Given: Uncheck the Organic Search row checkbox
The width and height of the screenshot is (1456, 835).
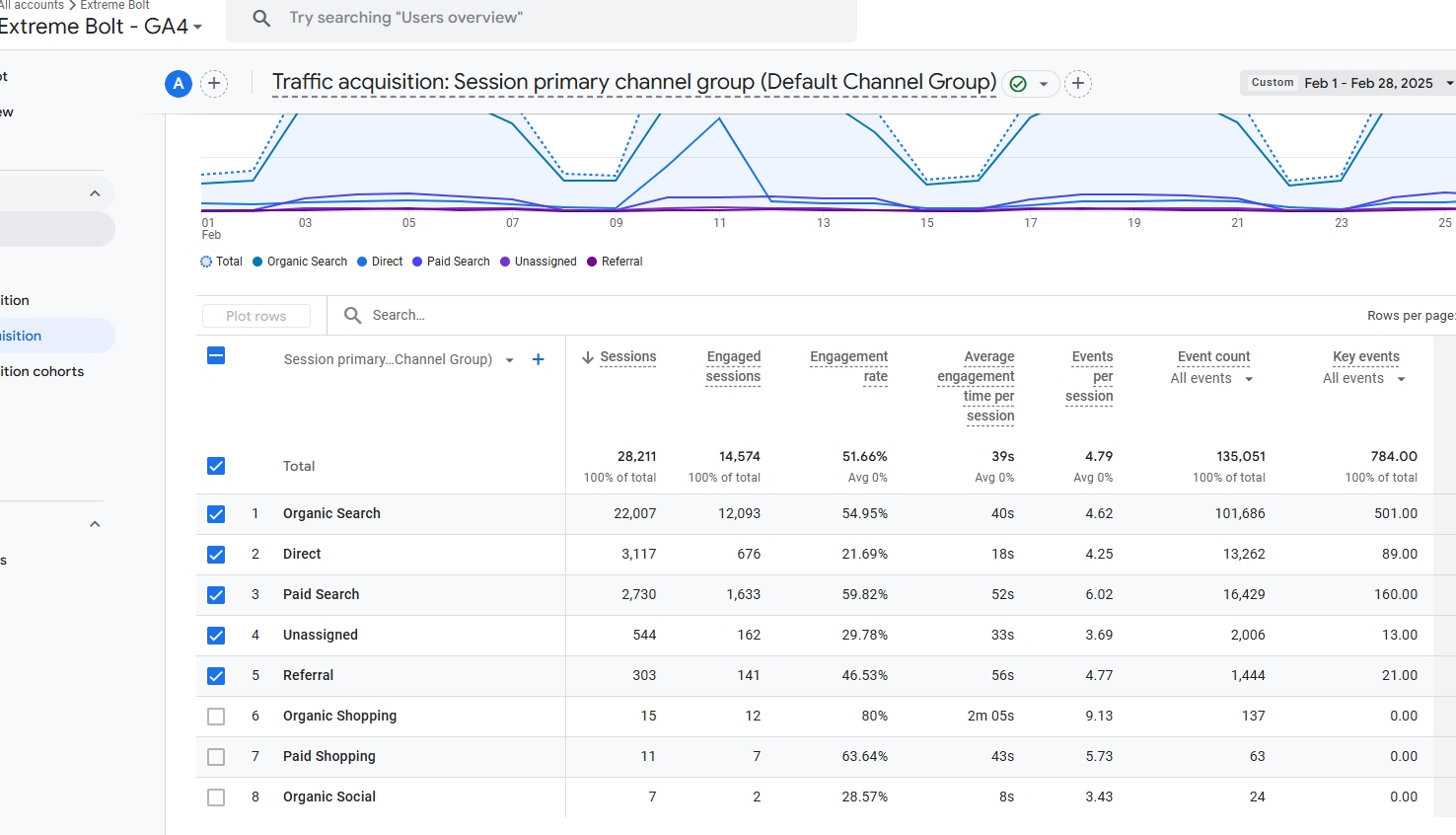Looking at the screenshot, I should point(216,514).
